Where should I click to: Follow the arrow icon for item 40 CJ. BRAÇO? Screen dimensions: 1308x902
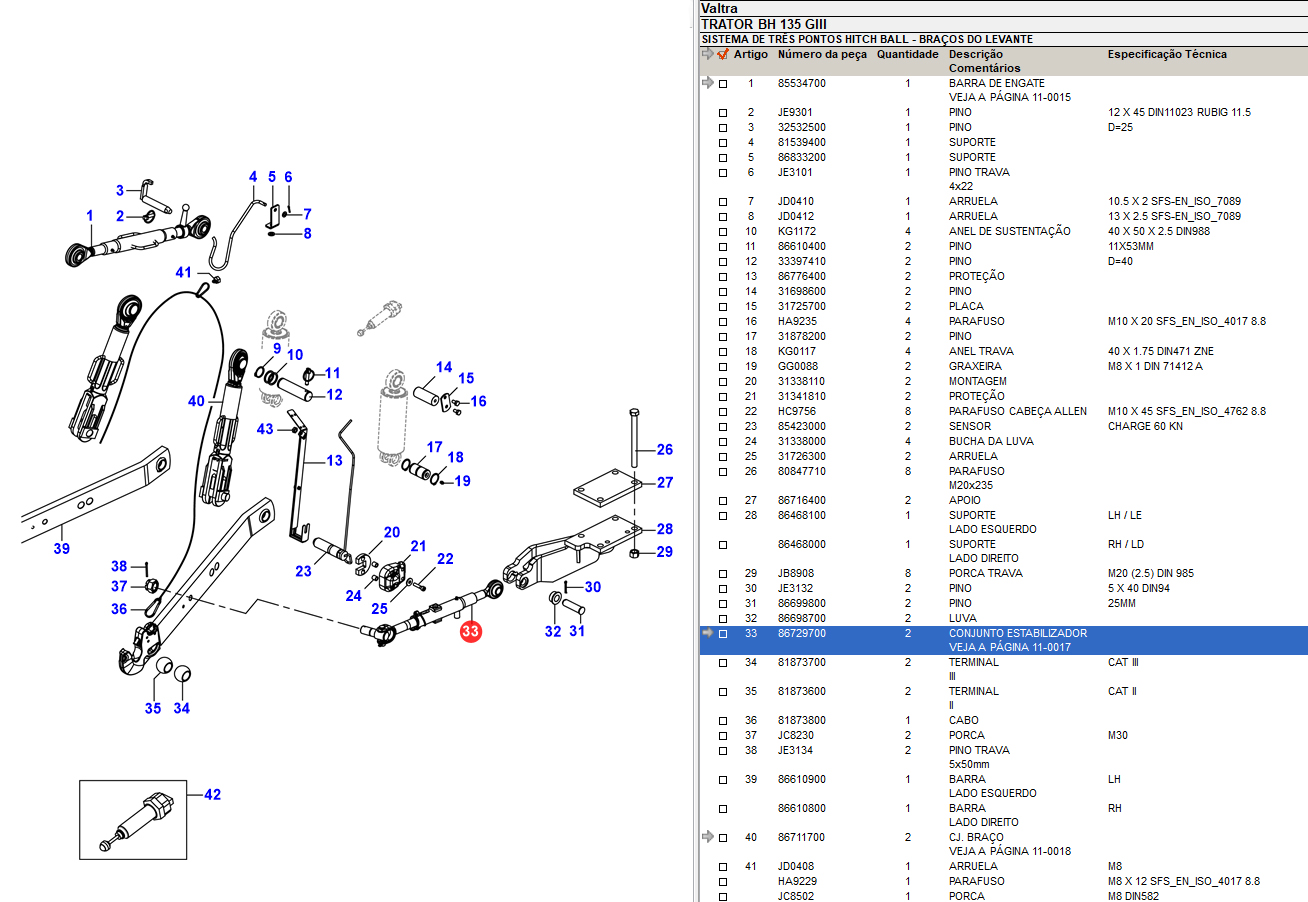click(x=708, y=837)
